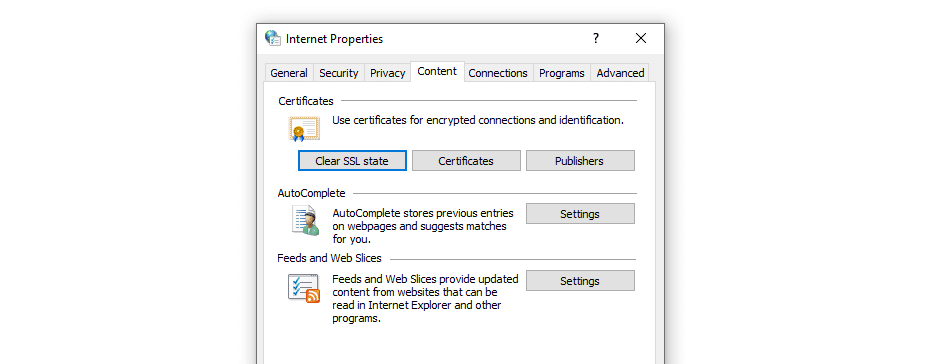Click the Feeds and Web Slices section heading

[x=329, y=258]
